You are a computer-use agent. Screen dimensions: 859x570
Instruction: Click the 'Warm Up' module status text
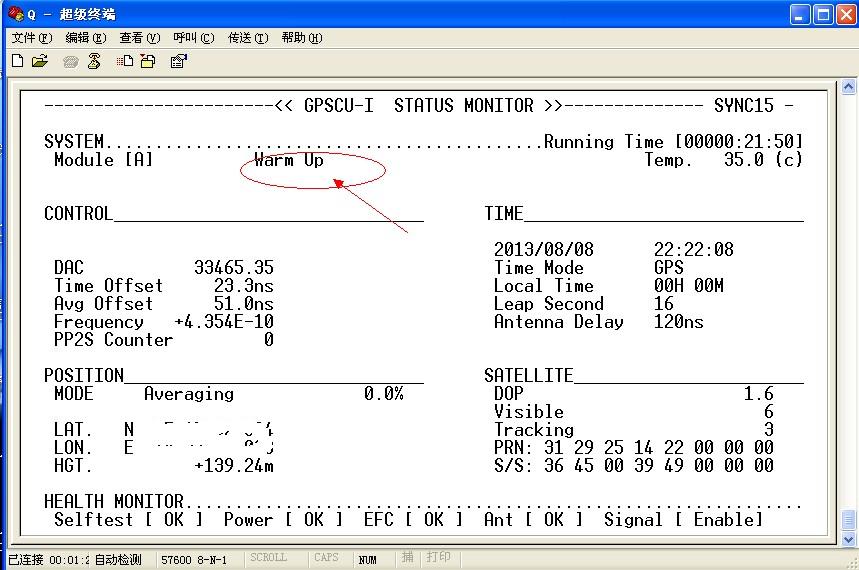pos(289,161)
